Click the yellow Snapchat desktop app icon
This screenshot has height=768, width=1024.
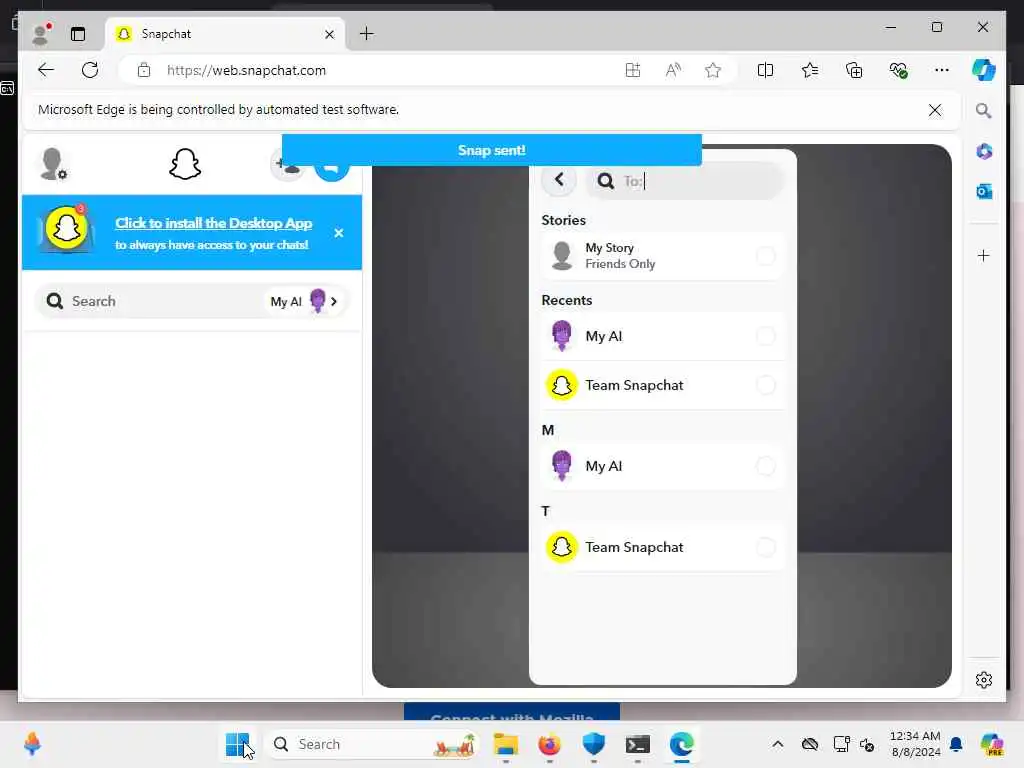(66, 229)
